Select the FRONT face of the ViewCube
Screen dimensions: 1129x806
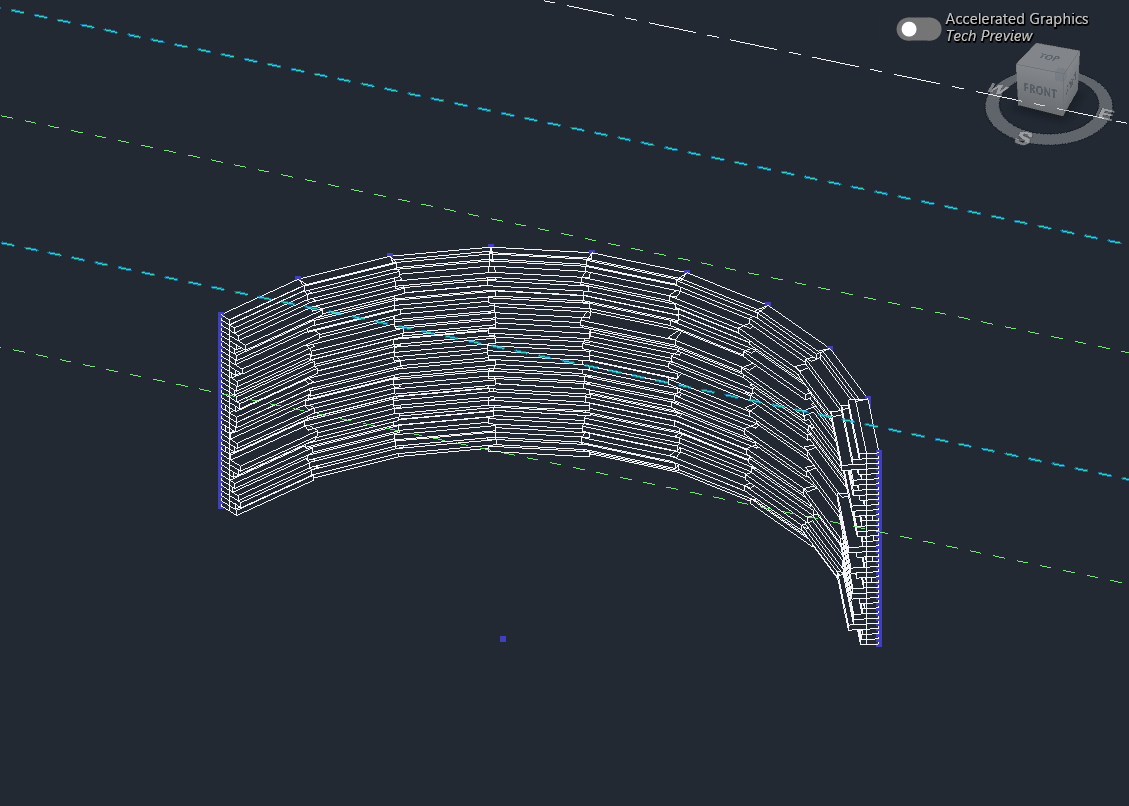(x=1040, y=91)
